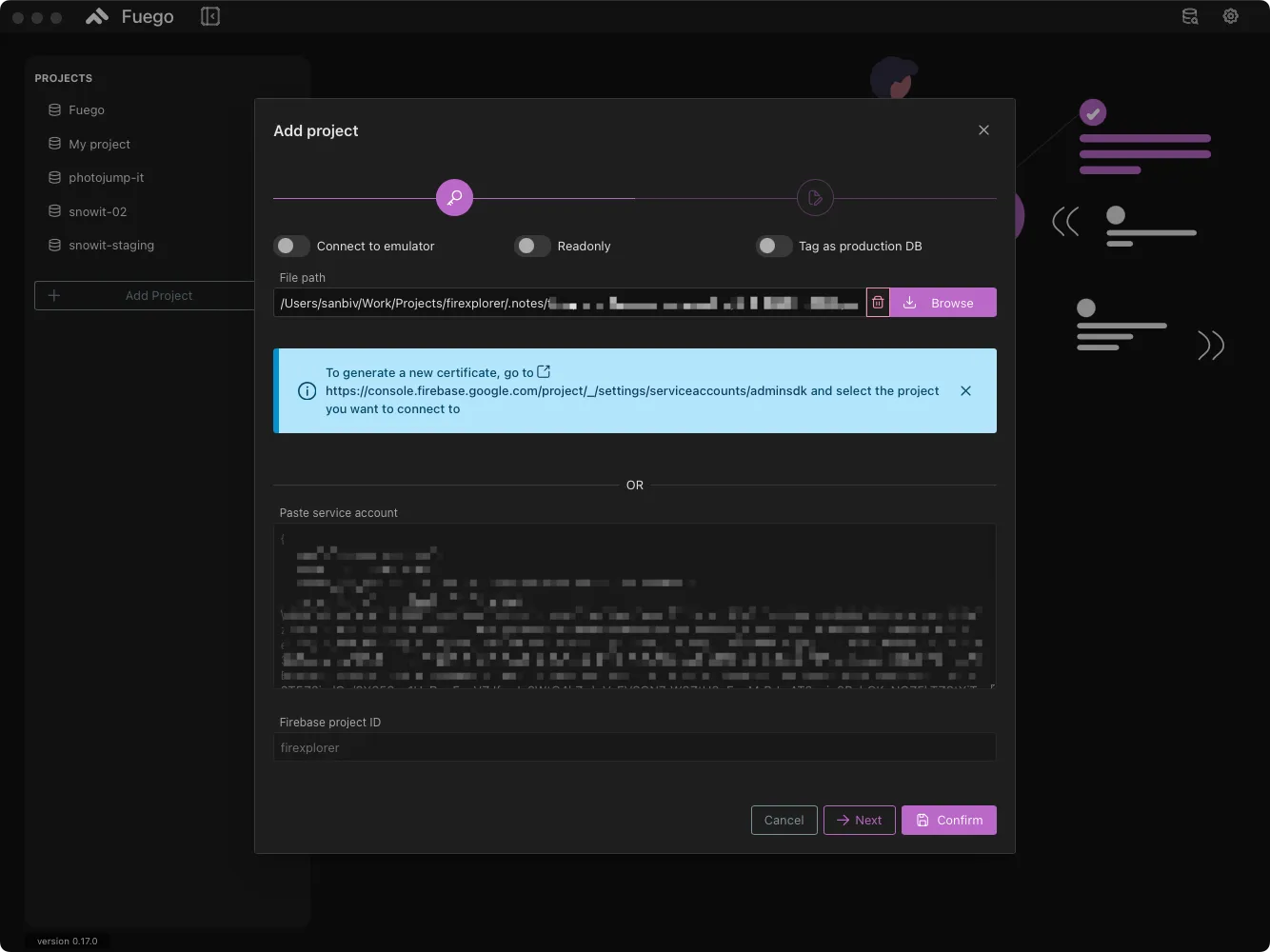Viewport: 1270px width, 952px height.
Task: Toggle Readonly switch
Action: tap(533, 246)
